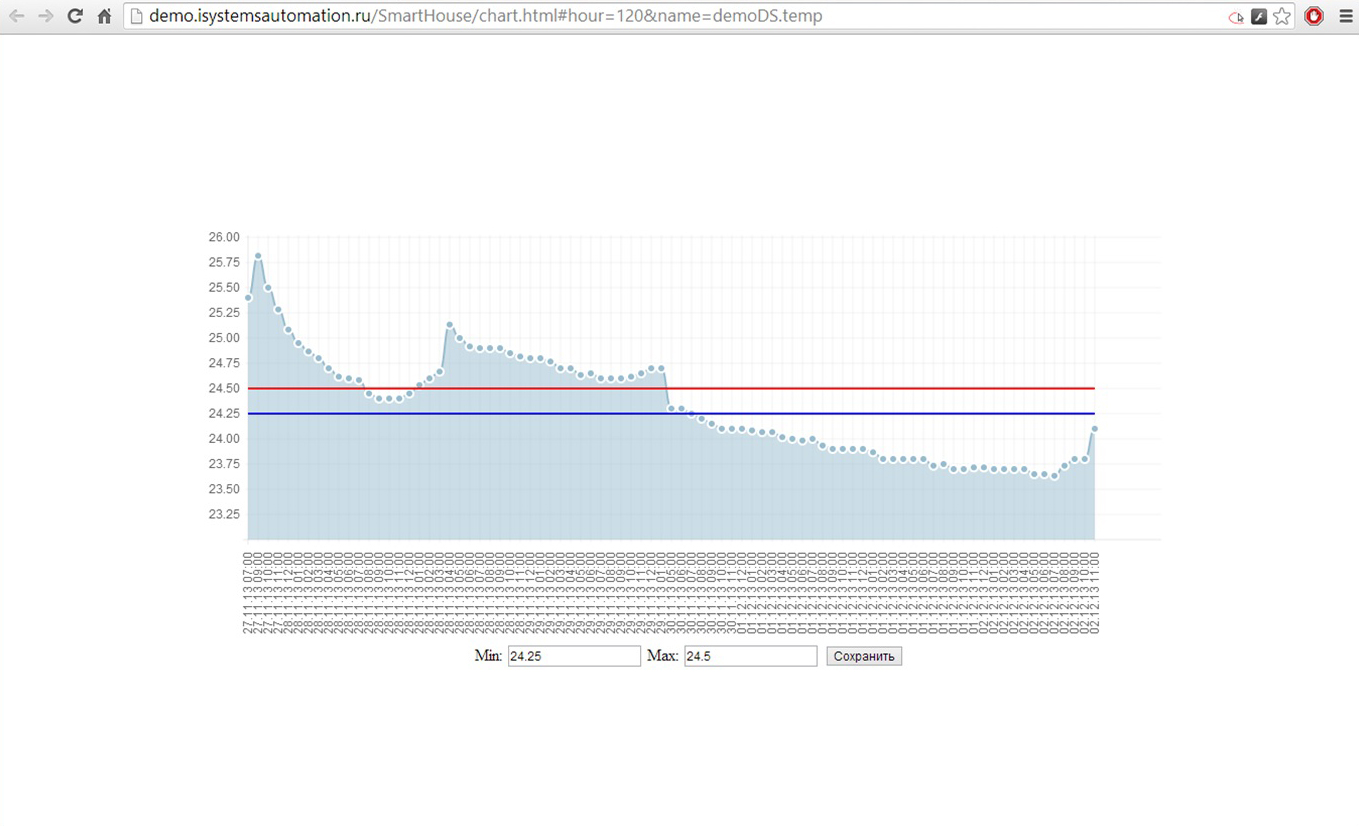Click the red cursor icon in address bar
The height and width of the screenshot is (826, 1359).
tap(1236, 17)
